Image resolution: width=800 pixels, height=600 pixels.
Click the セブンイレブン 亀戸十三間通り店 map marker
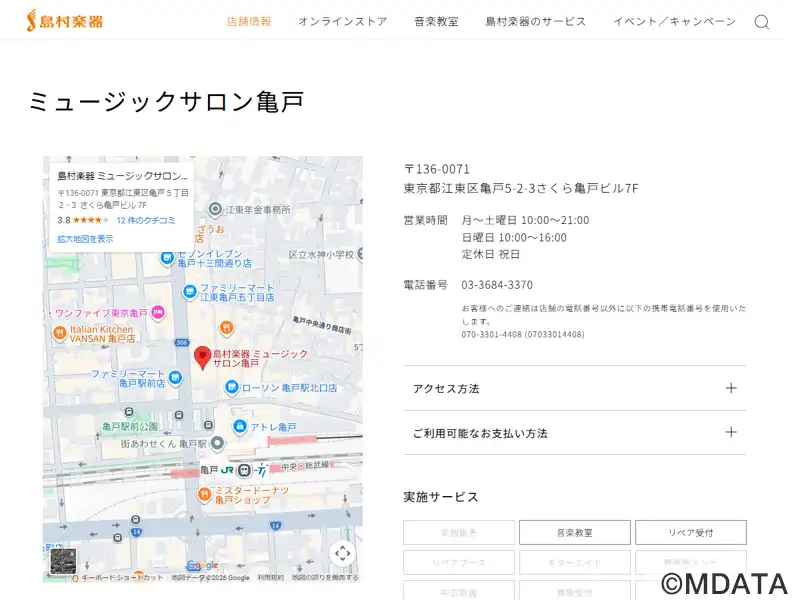[x=167, y=258]
